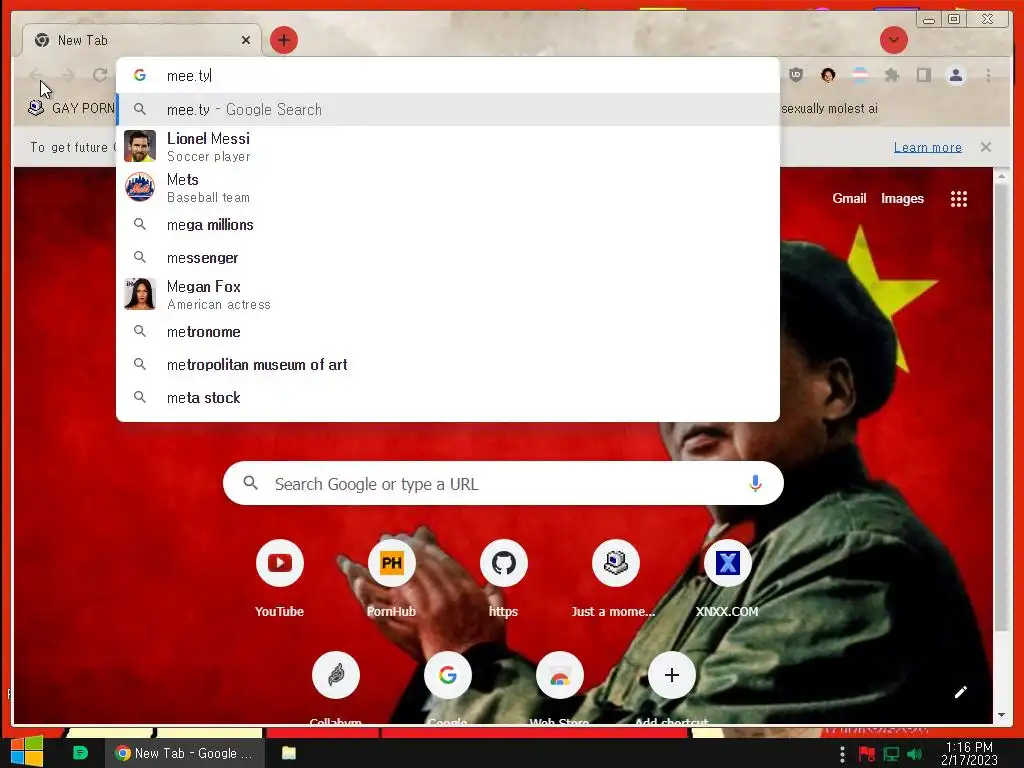Click the red flag tray icon
This screenshot has width=1024, height=768.
(867, 754)
